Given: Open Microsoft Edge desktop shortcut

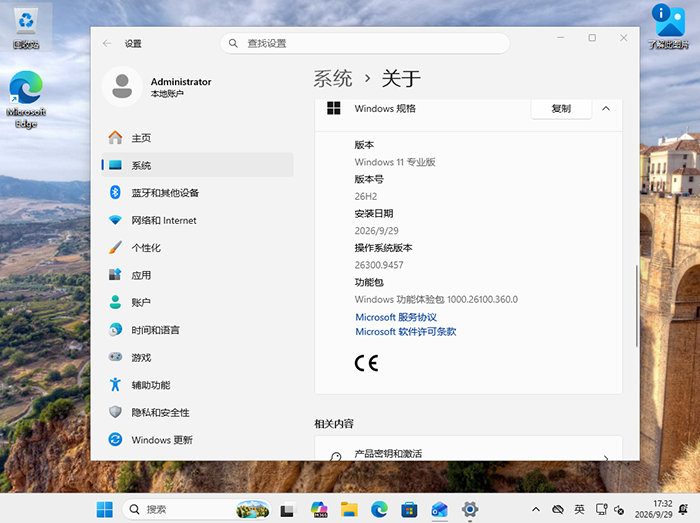Looking at the screenshot, I should 26,99.
